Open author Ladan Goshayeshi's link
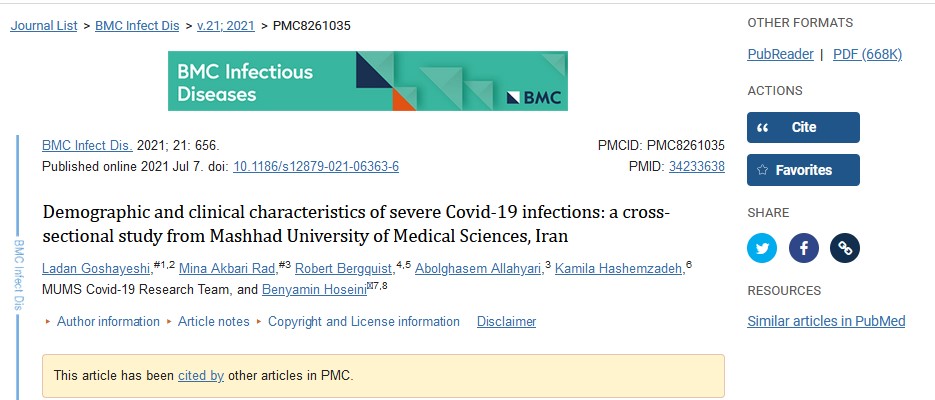The width and height of the screenshot is (935, 400). (97, 269)
